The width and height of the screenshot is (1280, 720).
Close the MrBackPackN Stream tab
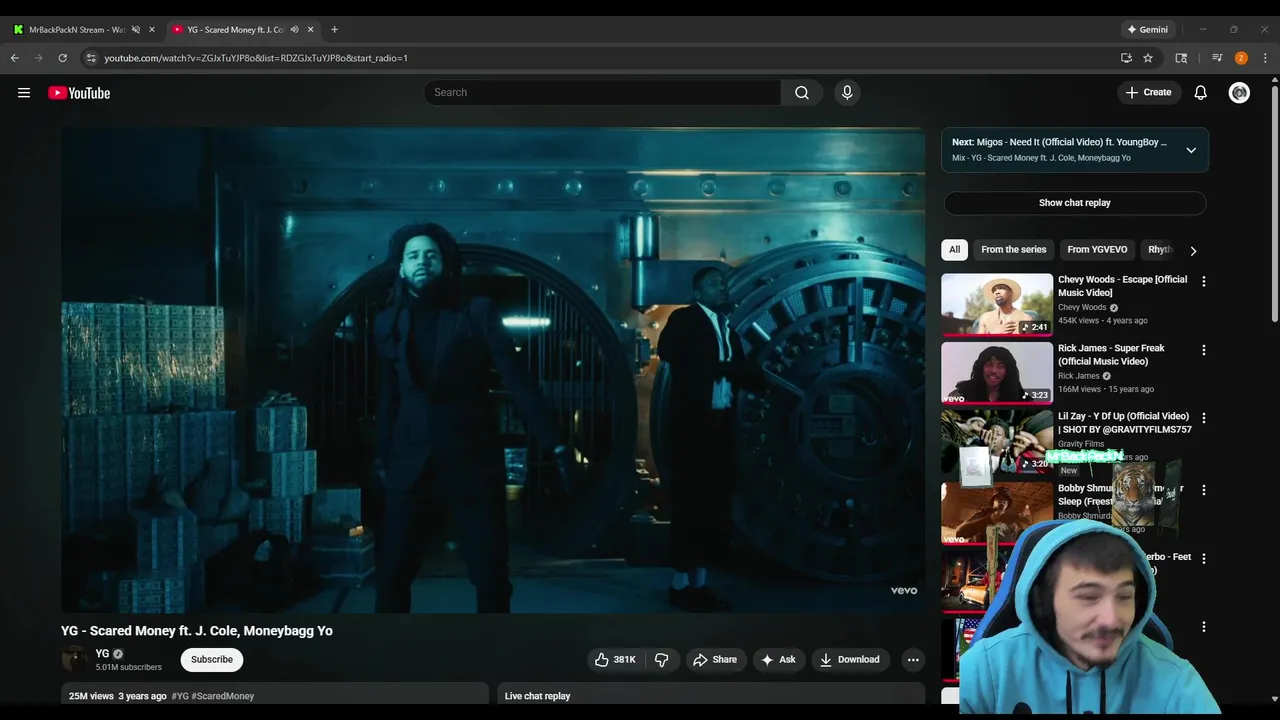pyautogui.click(x=152, y=29)
